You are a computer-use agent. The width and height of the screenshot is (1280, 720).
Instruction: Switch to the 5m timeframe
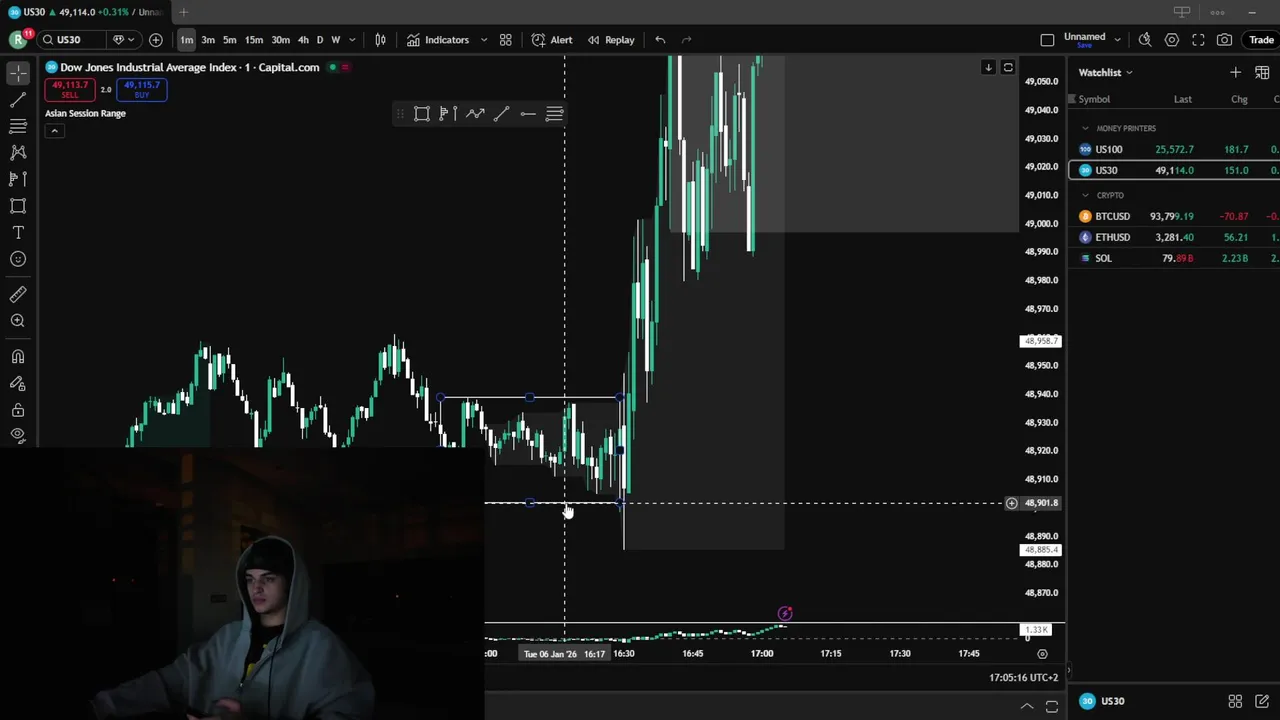point(229,40)
